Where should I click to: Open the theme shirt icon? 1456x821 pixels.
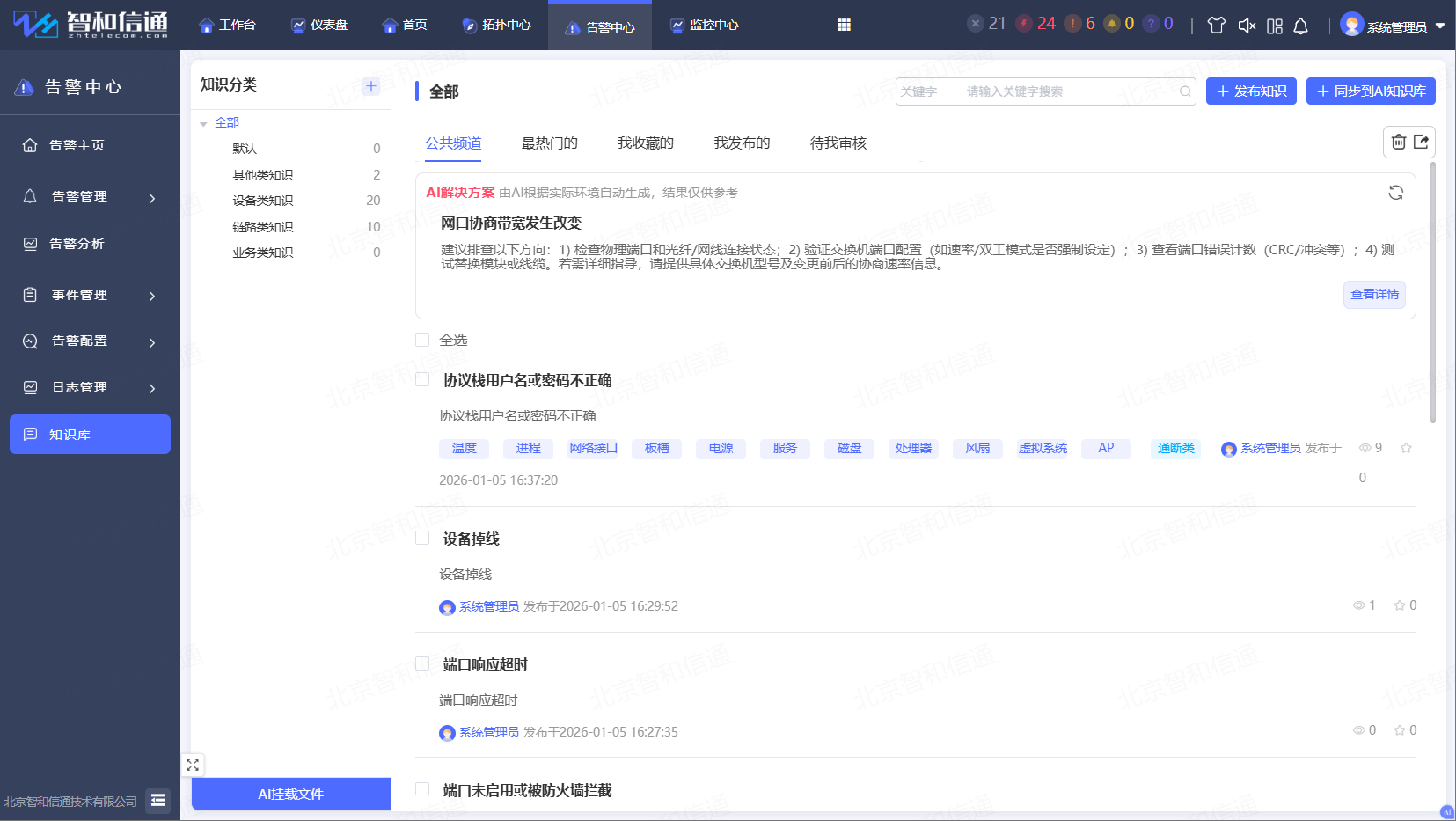1217,26
